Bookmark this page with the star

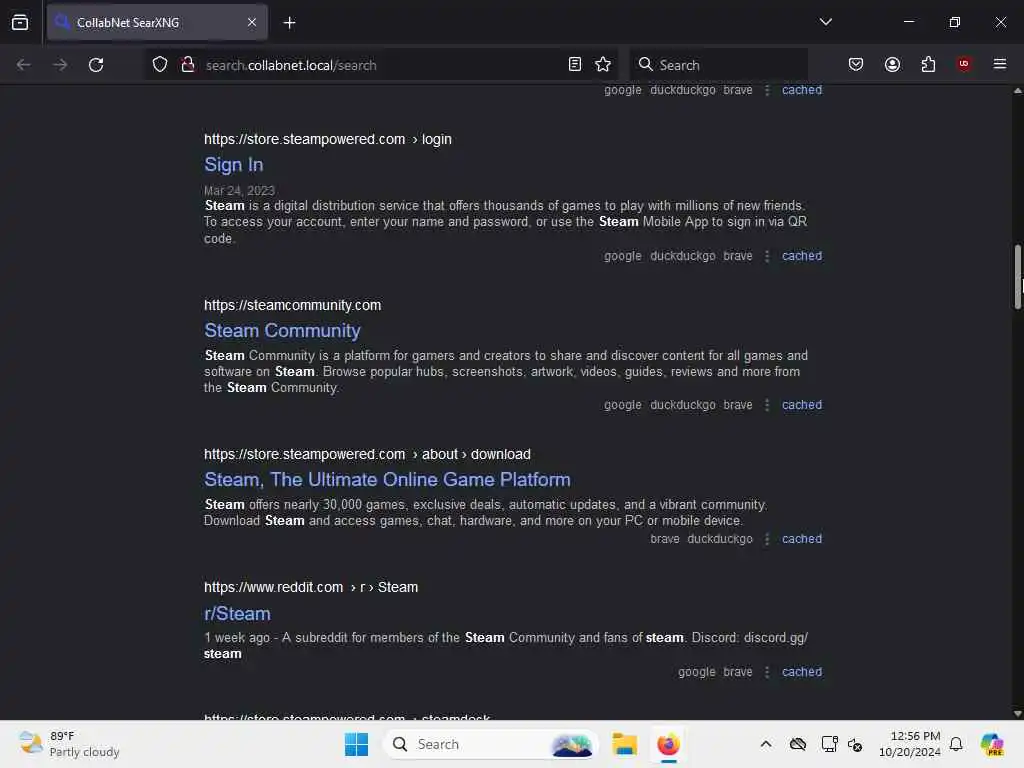[x=603, y=65]
